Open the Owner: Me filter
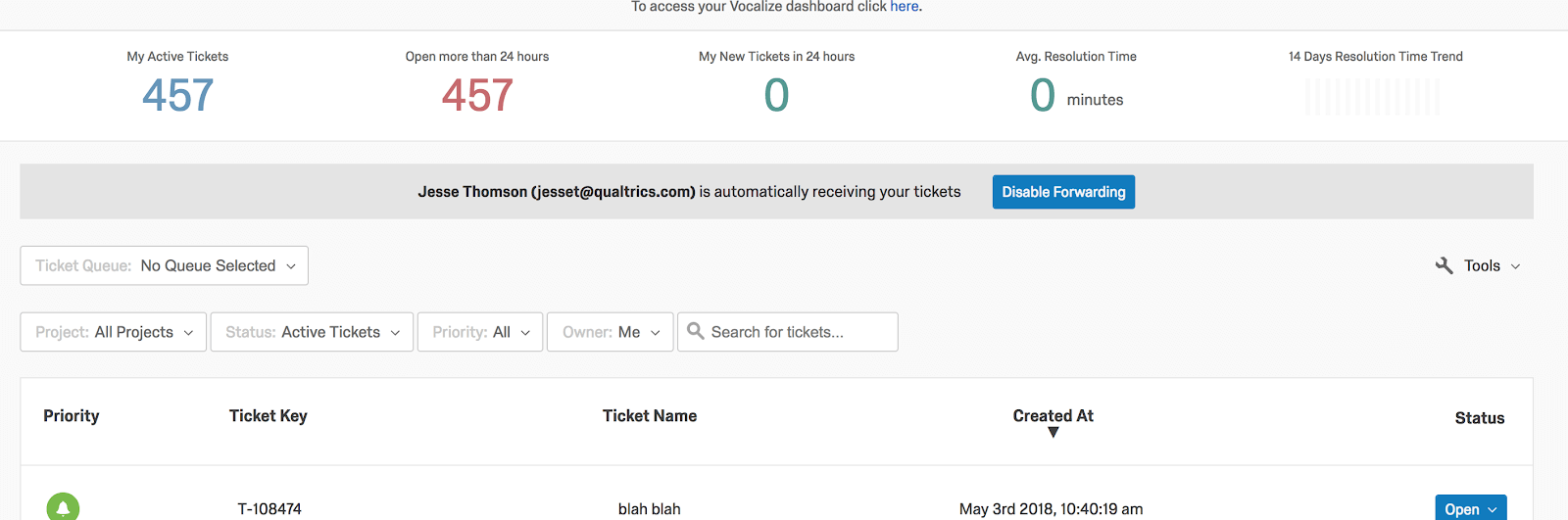 click(611, 332)
